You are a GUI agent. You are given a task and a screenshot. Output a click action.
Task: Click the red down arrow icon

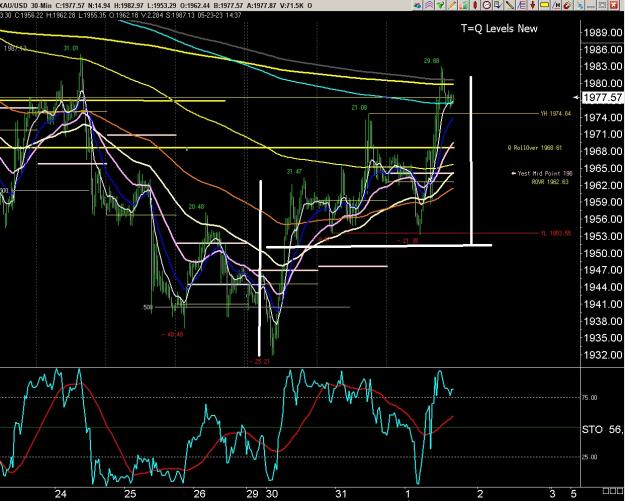(x=533, y=5)
